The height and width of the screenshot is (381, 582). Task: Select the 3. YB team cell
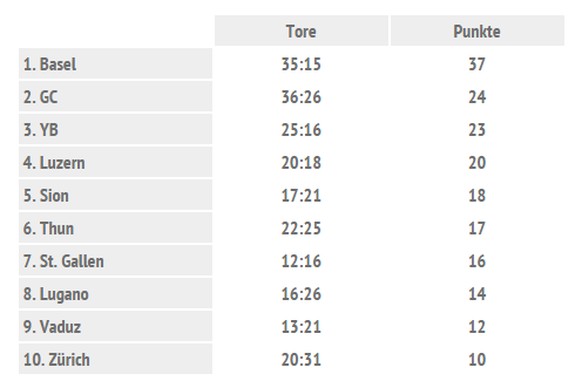(115, 129)
